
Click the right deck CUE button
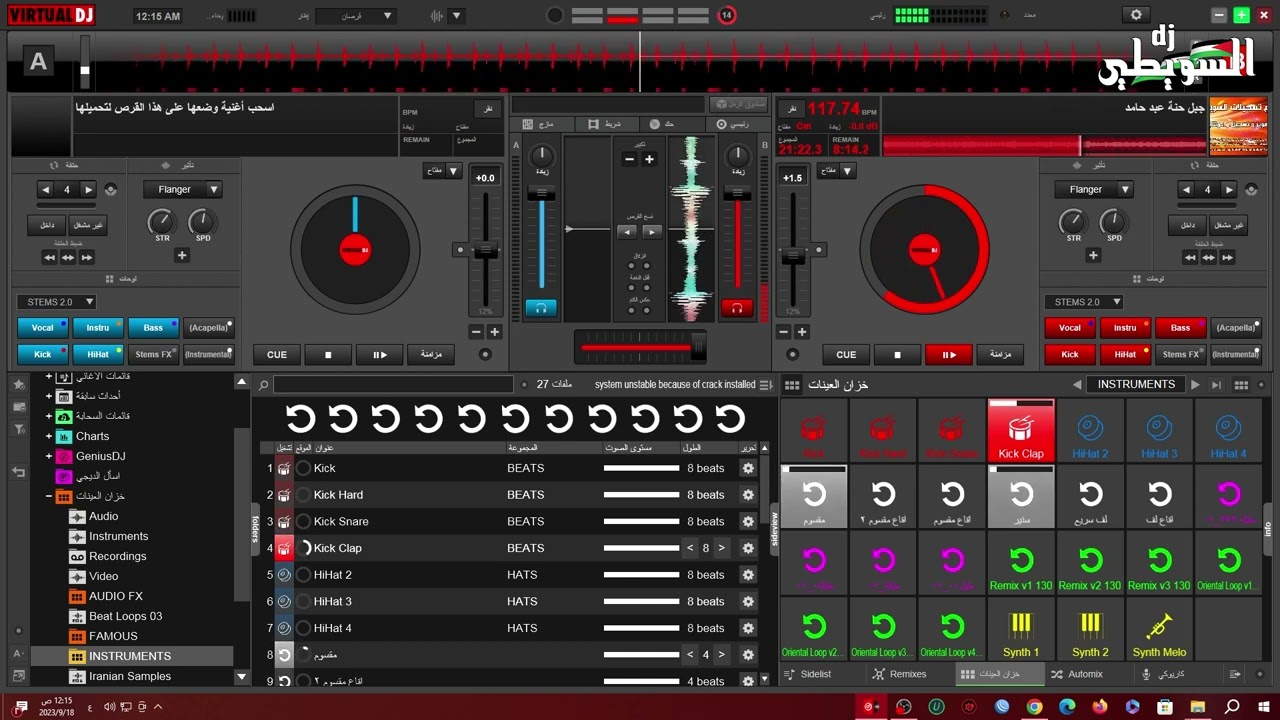pos(846,354)
